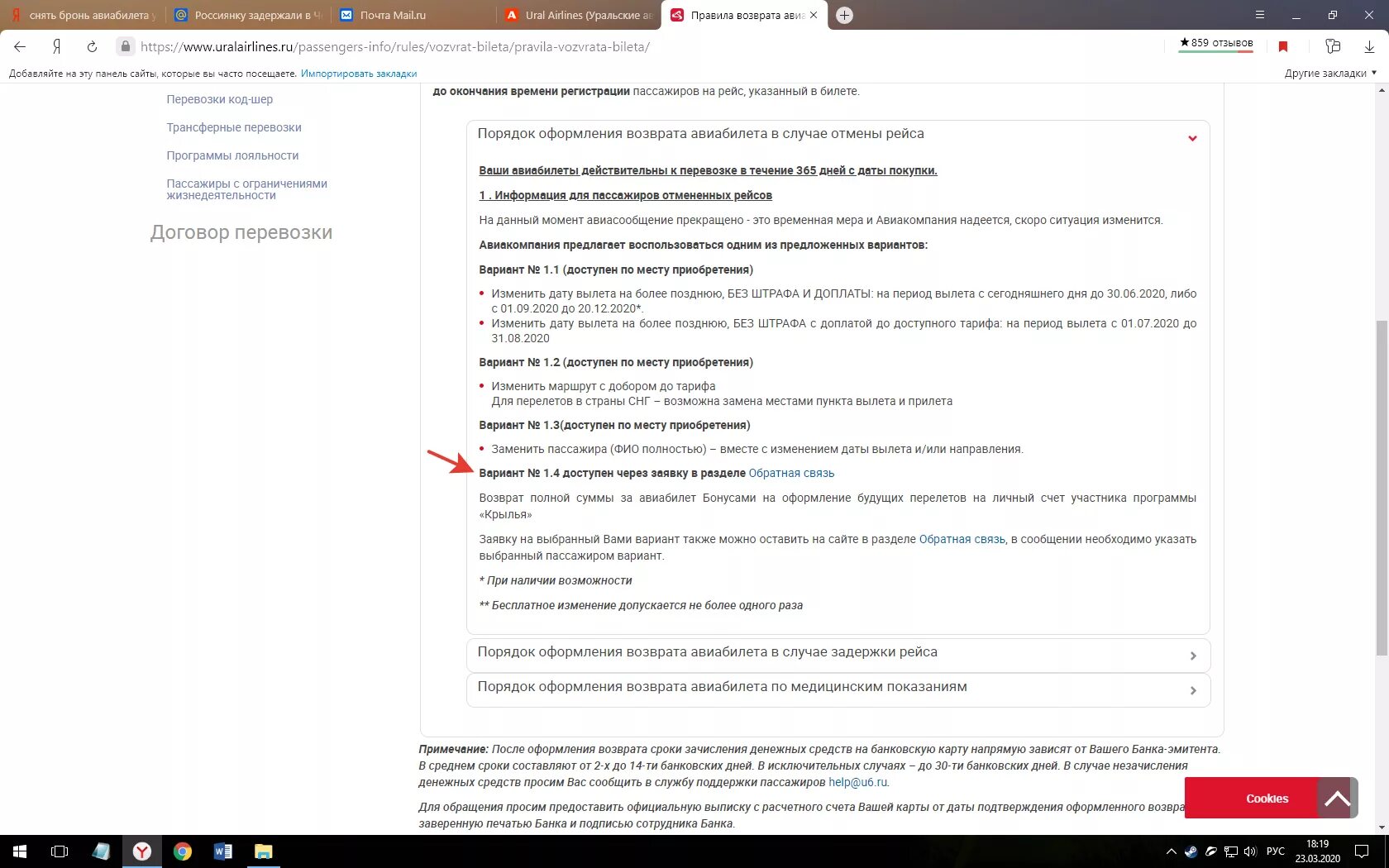Click Обратная связь link after Вариант 1.4
Viewport: 1389px width, 868px height.
tap(791, 474)
